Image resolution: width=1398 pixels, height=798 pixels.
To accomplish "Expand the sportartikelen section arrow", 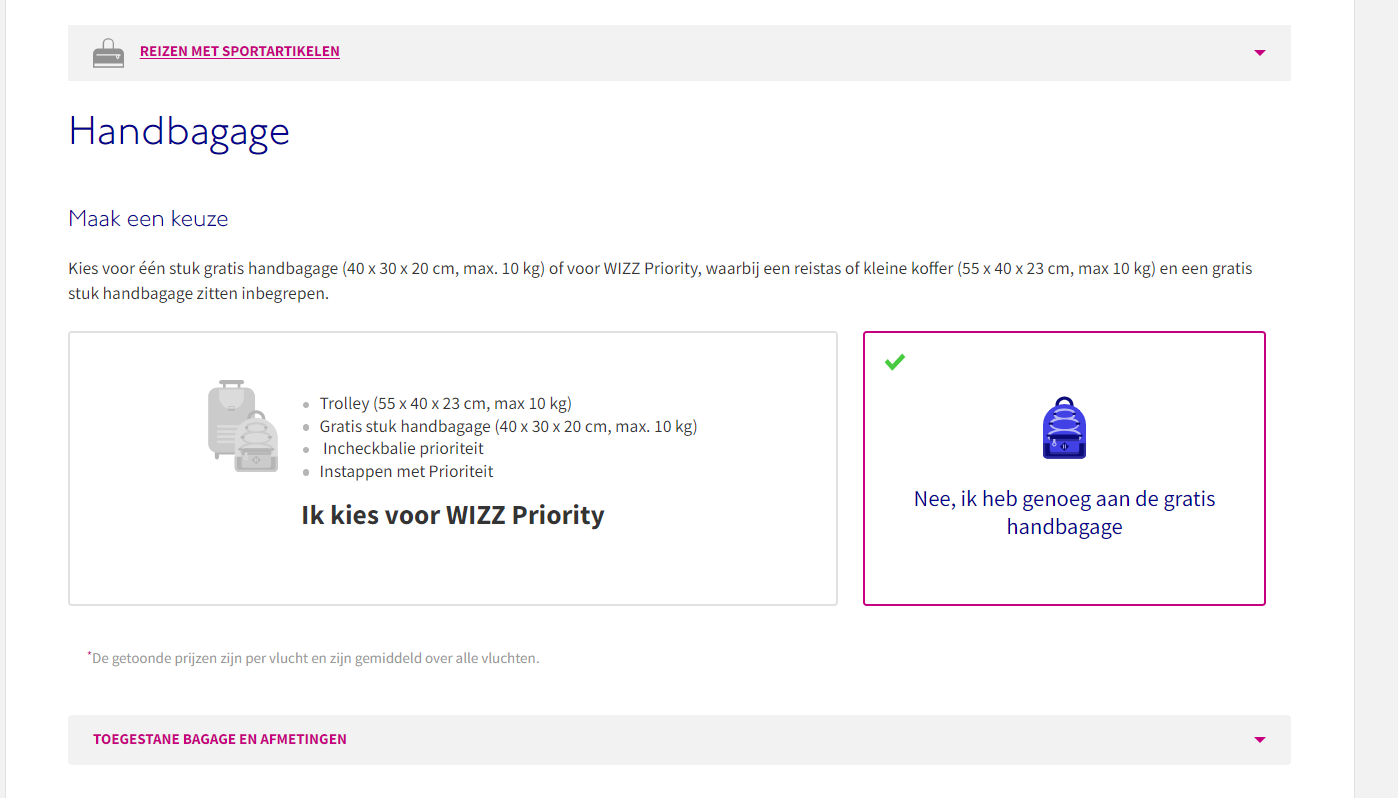I will [1259, 53].
